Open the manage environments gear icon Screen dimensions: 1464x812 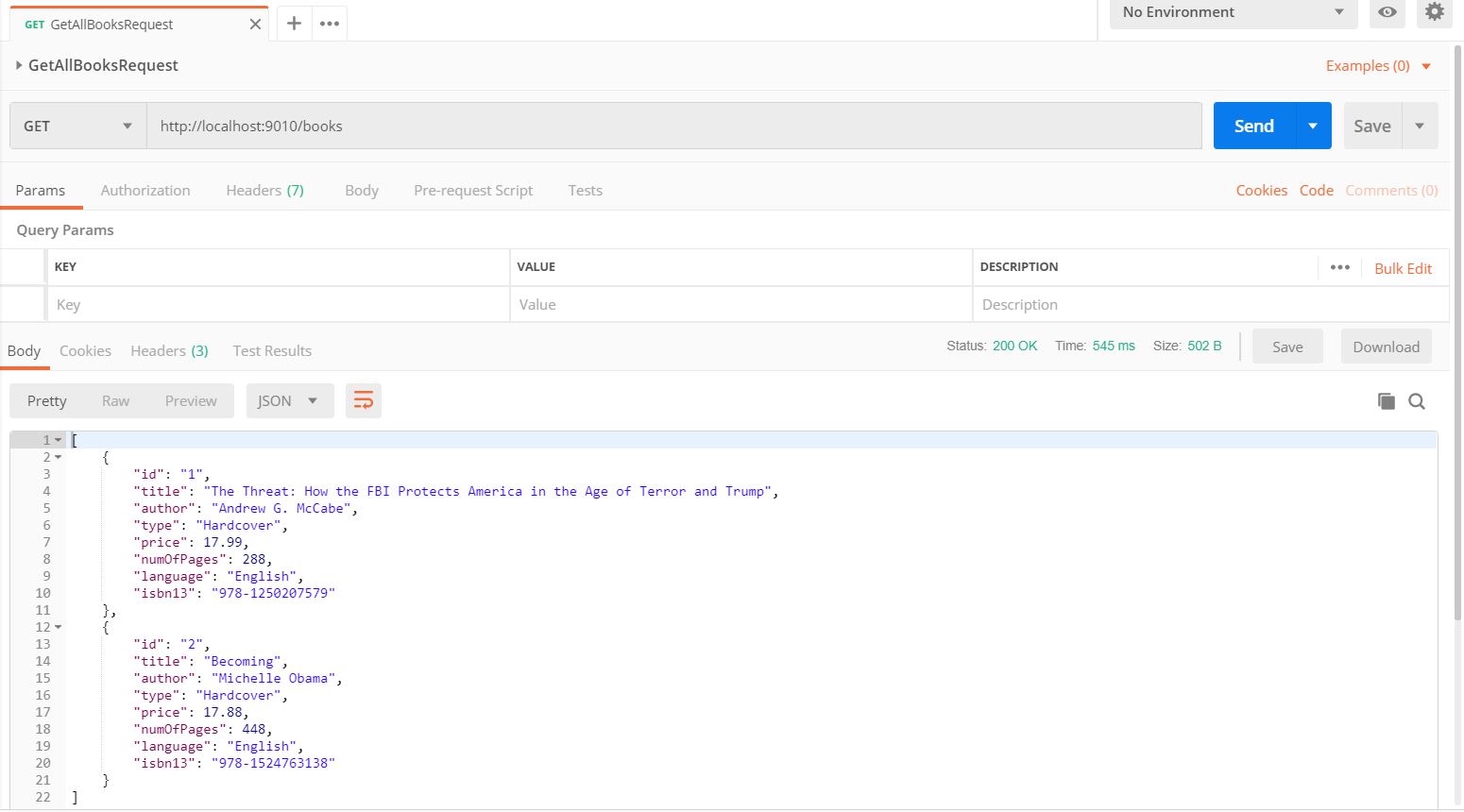(x=1434, y=12)
